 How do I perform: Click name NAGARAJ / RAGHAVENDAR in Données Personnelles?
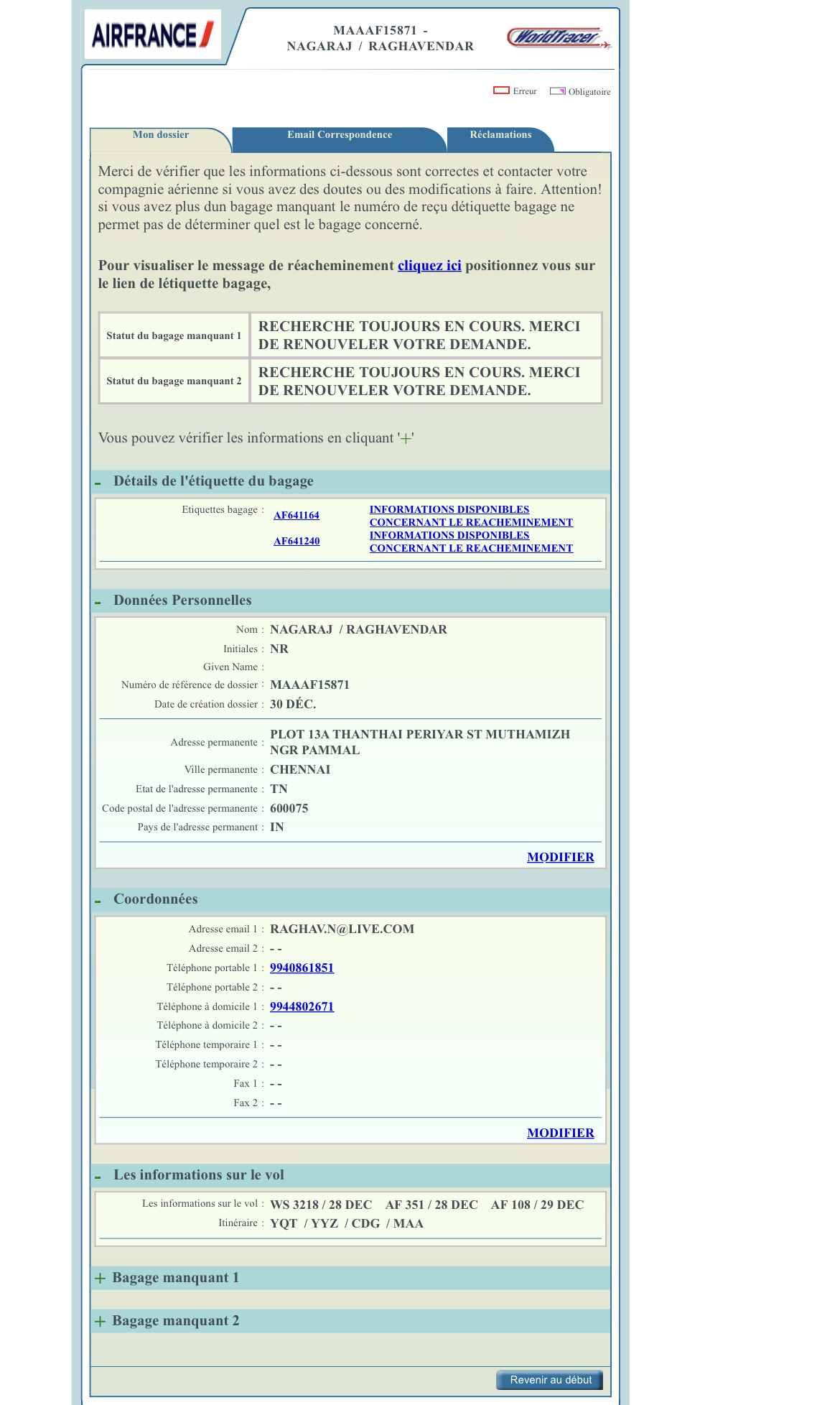358,629
